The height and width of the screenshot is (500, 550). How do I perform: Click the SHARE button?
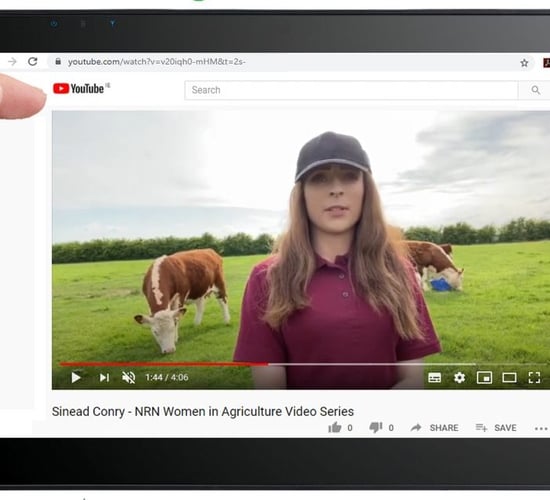(x=435, y=428)
